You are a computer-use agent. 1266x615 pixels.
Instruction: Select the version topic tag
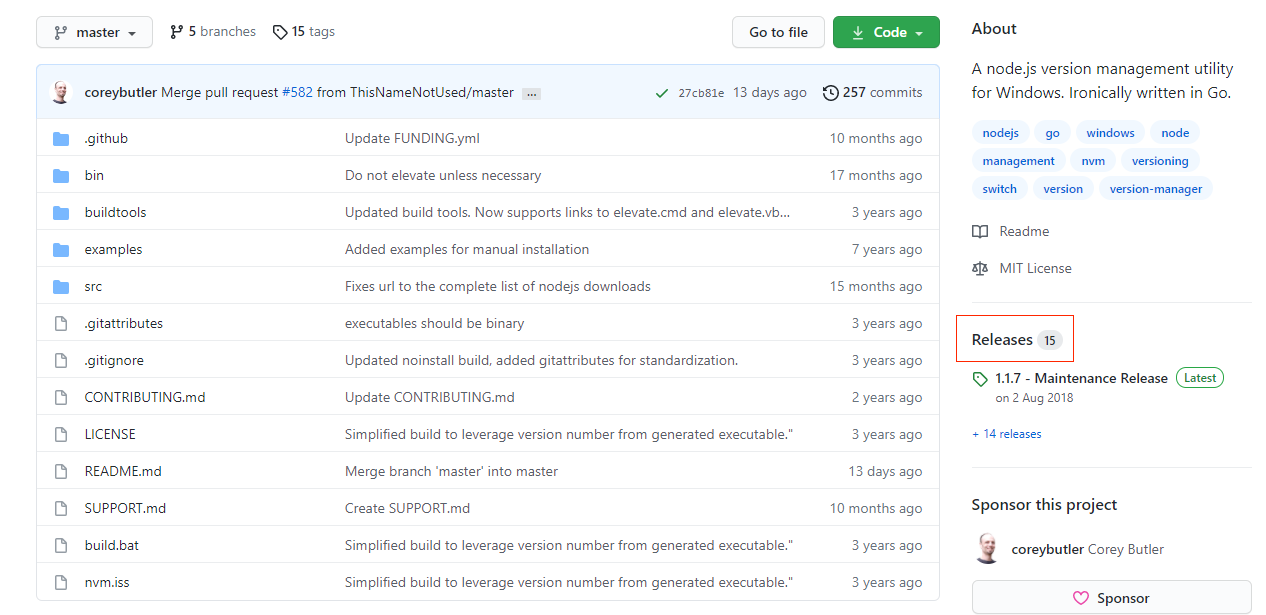pyautogui.click(x=1063, y=189)
